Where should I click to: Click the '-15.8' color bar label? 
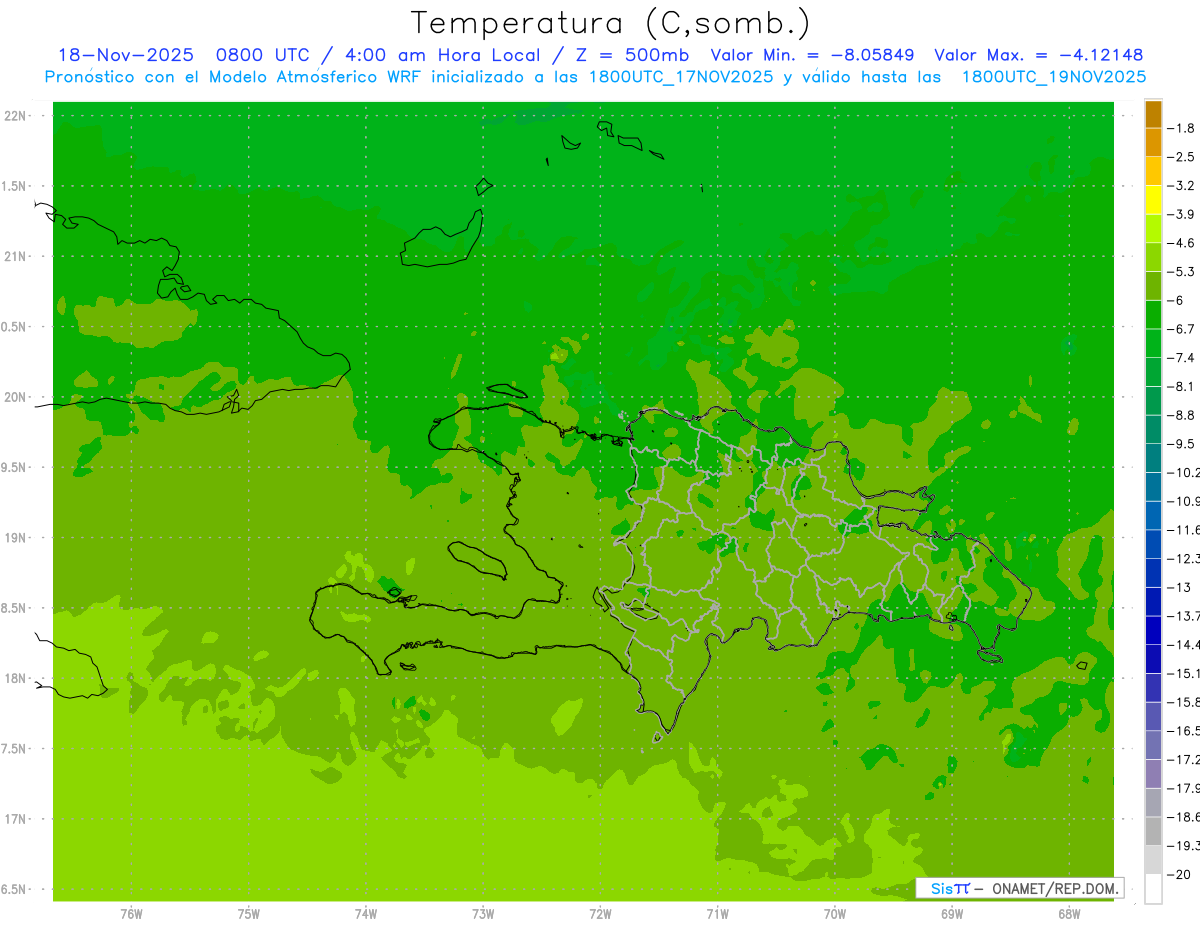(1184, 702)
